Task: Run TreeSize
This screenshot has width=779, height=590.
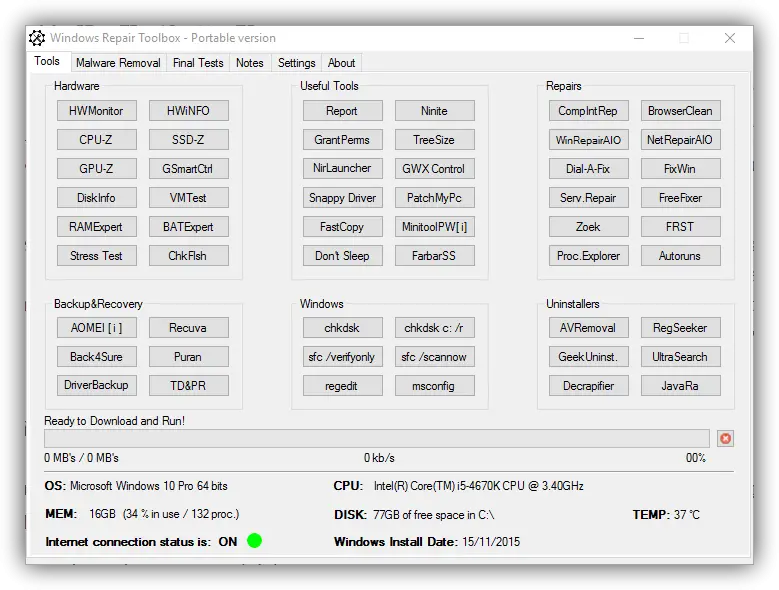Action: 435,140
